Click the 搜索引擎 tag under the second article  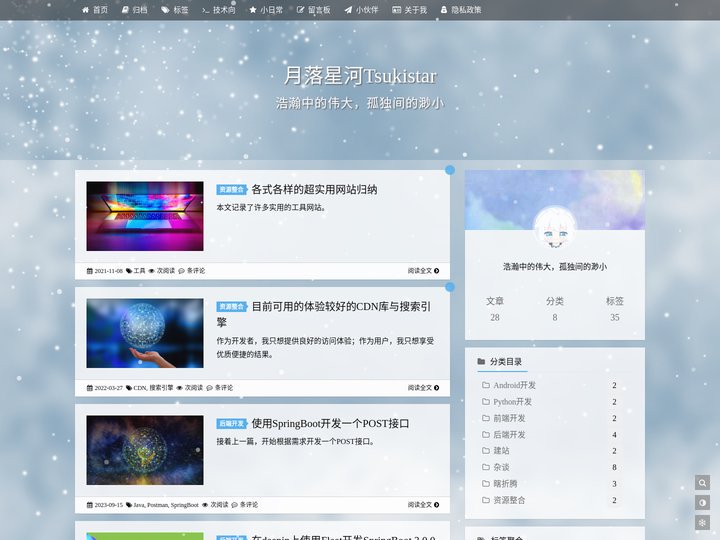pyautogui.click(x=162, y=388)
